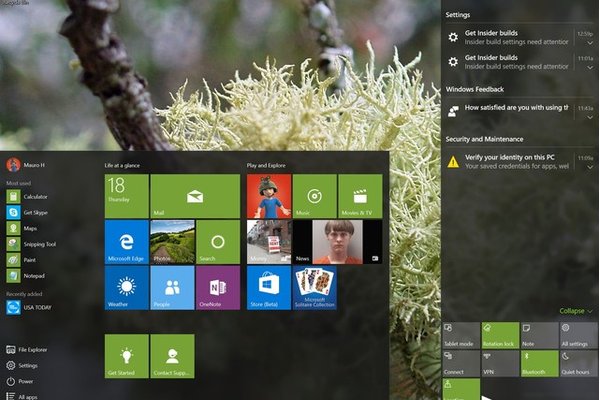Screen dimensions: 600x400
Task: Enable Quiet hours quick action
Action: tap(579, 364)
